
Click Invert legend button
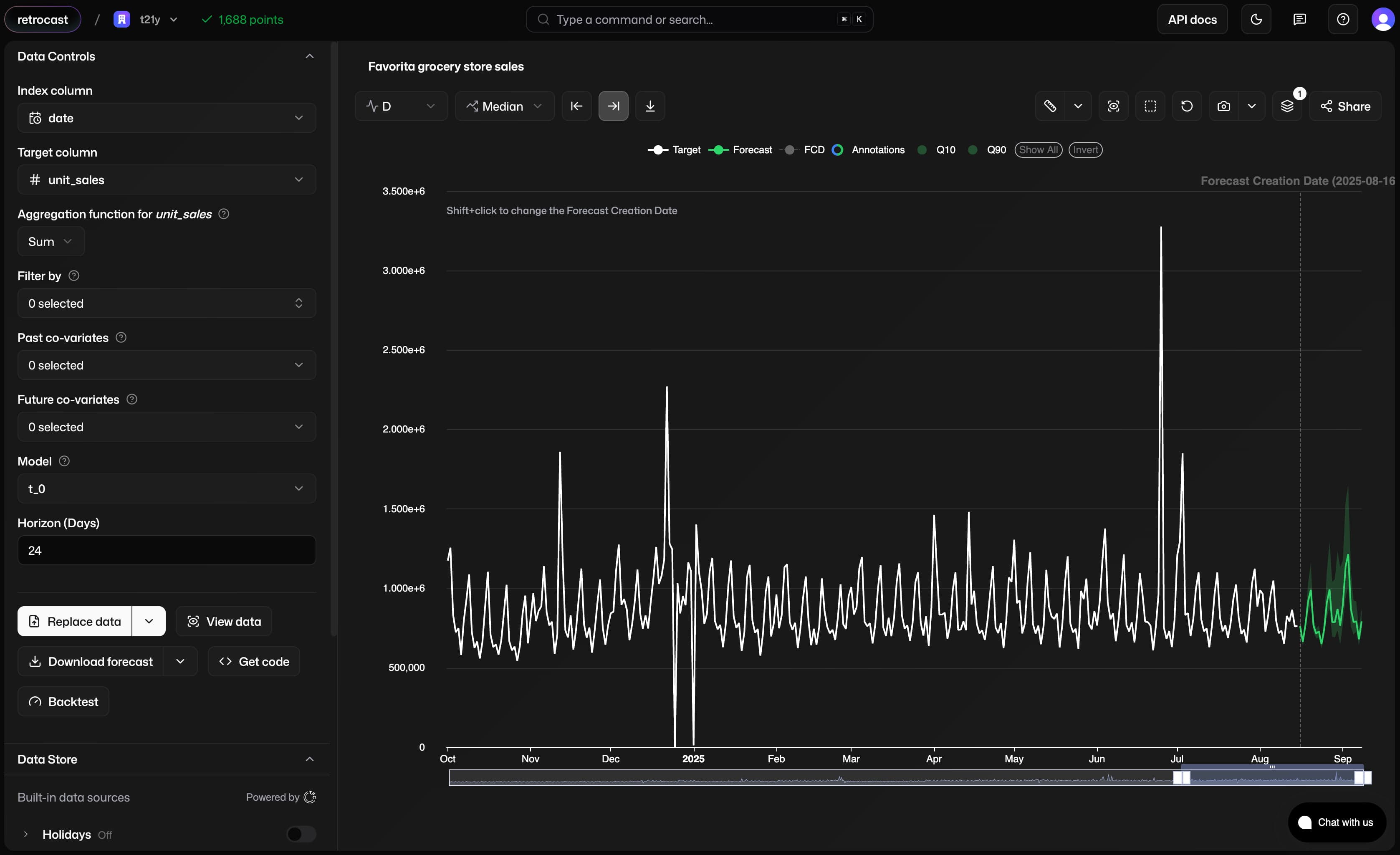(1085, 150)
